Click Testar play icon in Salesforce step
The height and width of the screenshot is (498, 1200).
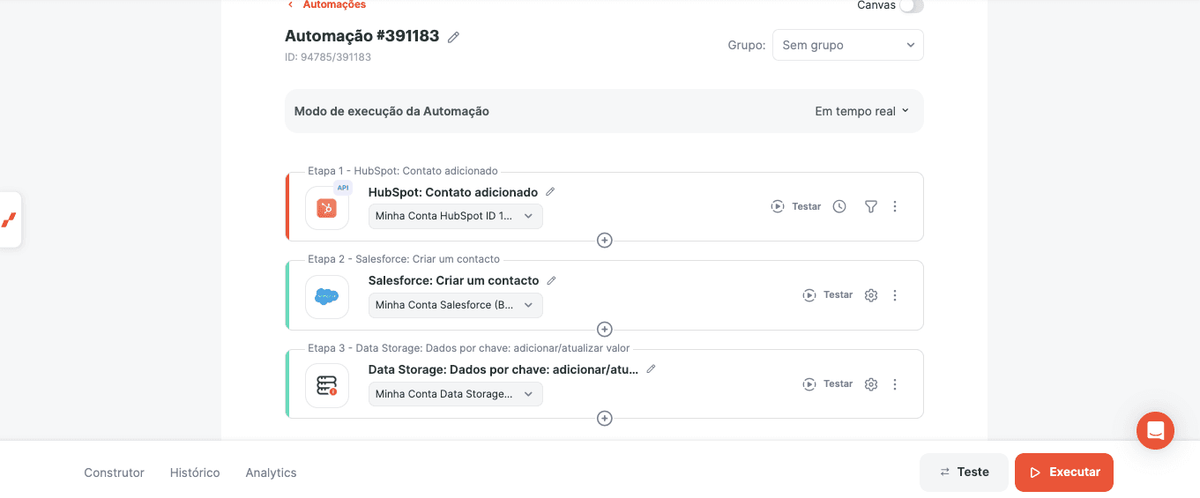point(809,296)
